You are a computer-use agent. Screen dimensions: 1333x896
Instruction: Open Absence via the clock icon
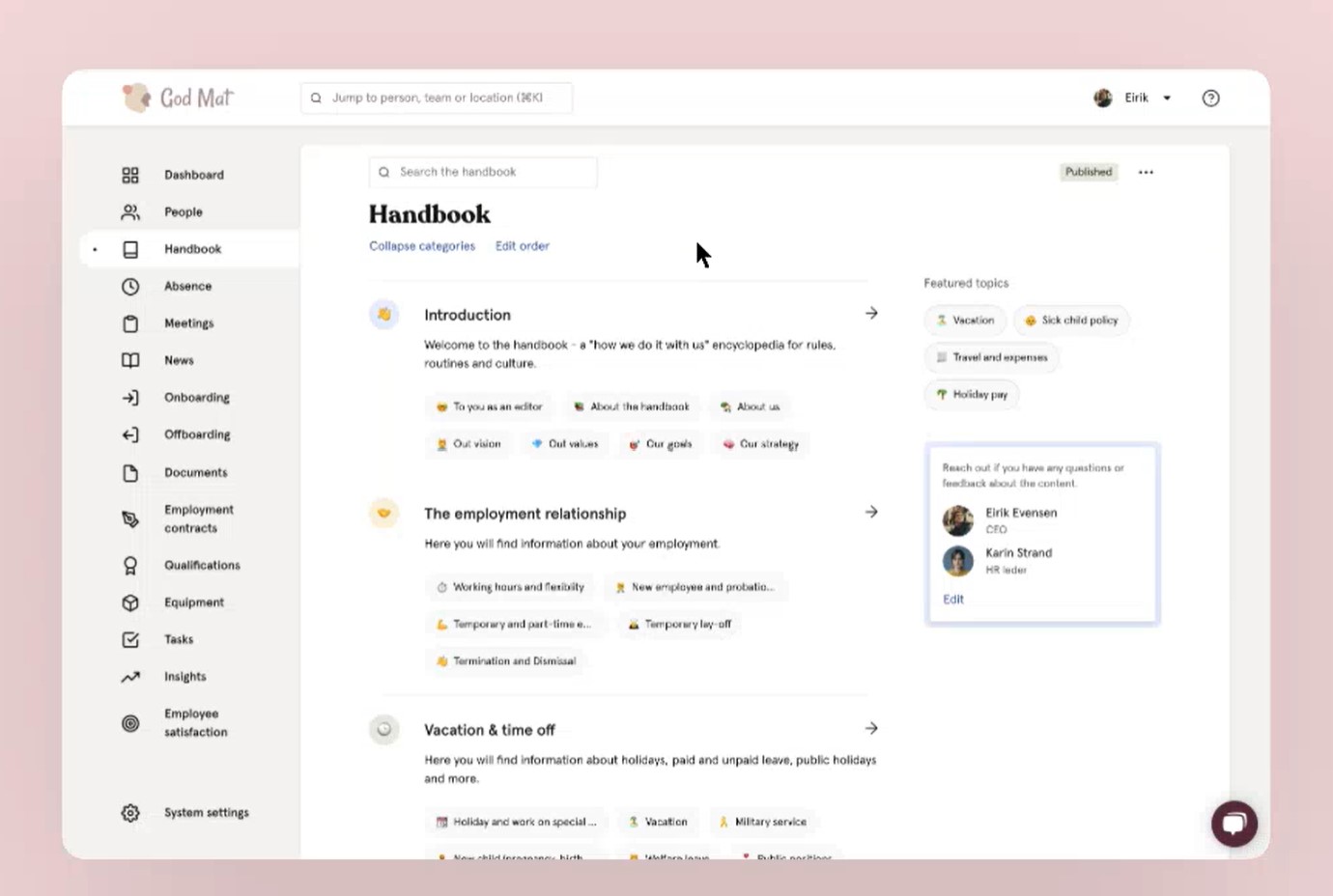click(x=130, y=286)
